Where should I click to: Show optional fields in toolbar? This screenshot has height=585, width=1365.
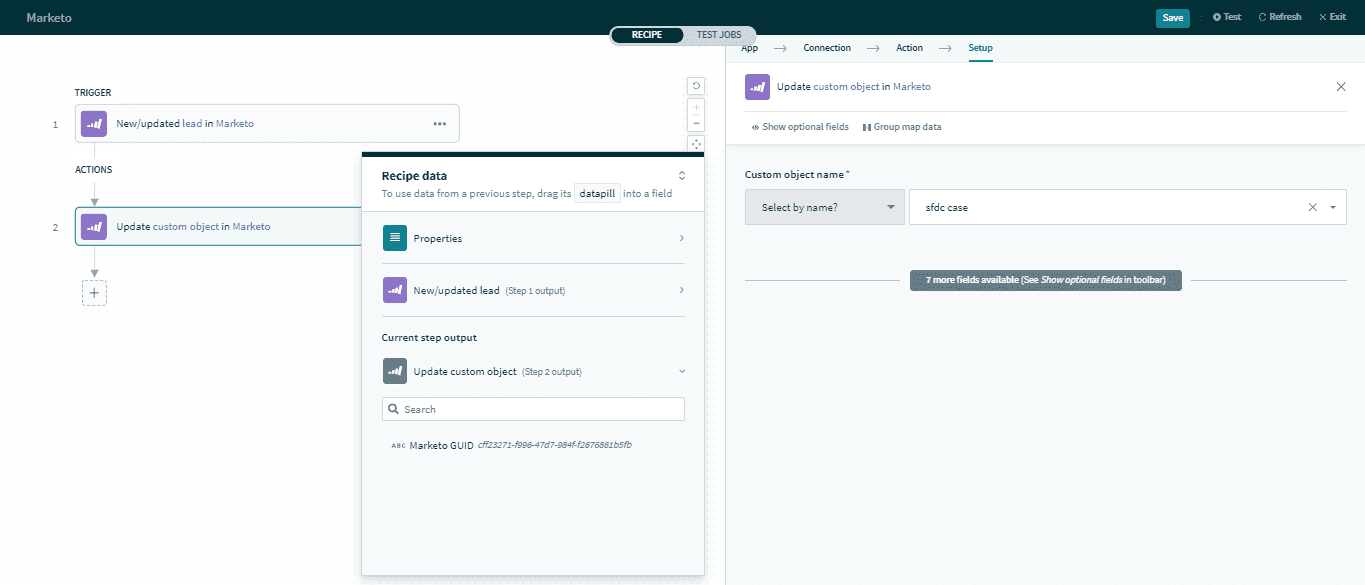click(x=800, y=127)
